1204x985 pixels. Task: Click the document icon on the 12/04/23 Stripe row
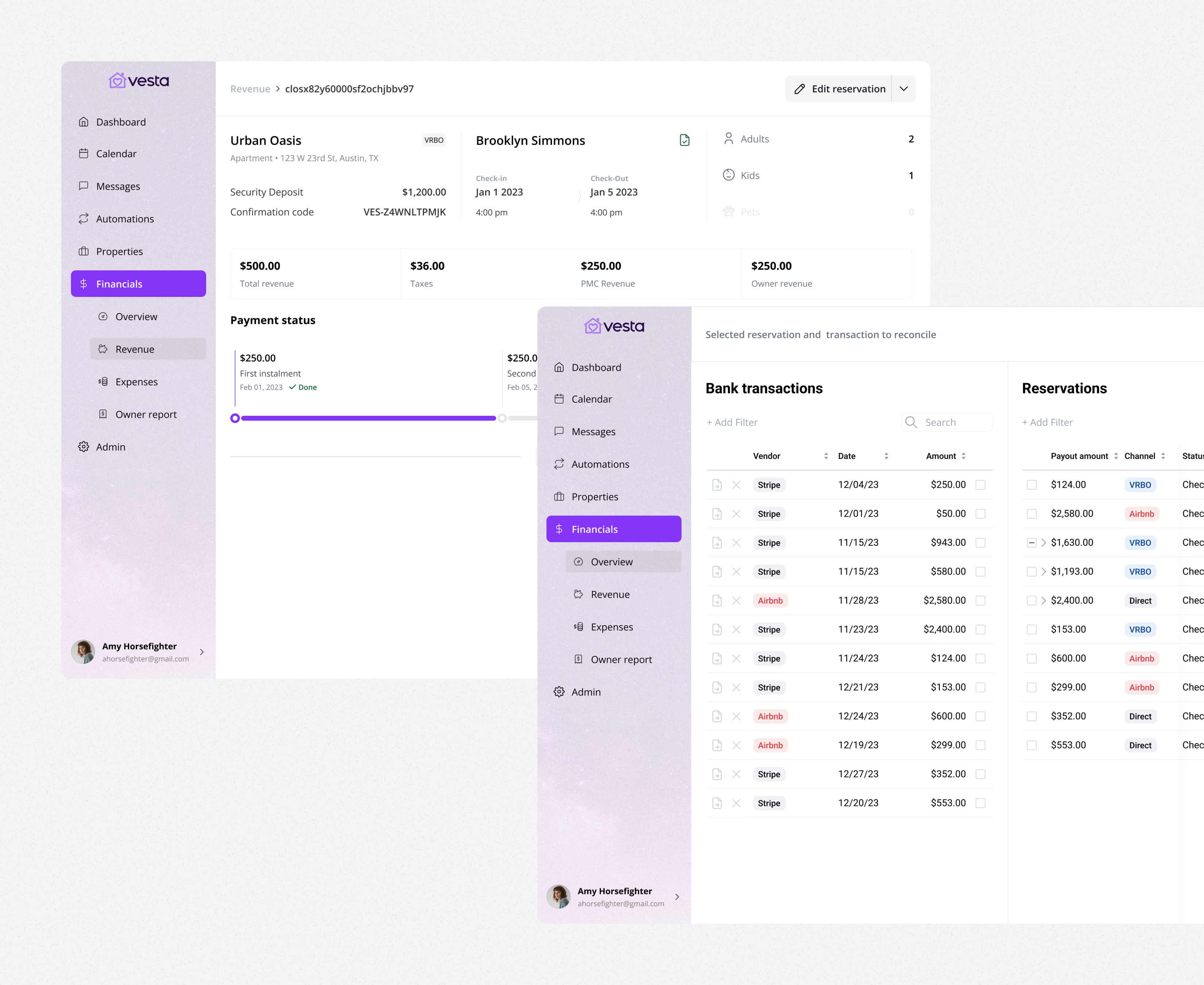(x=717, y=484)
